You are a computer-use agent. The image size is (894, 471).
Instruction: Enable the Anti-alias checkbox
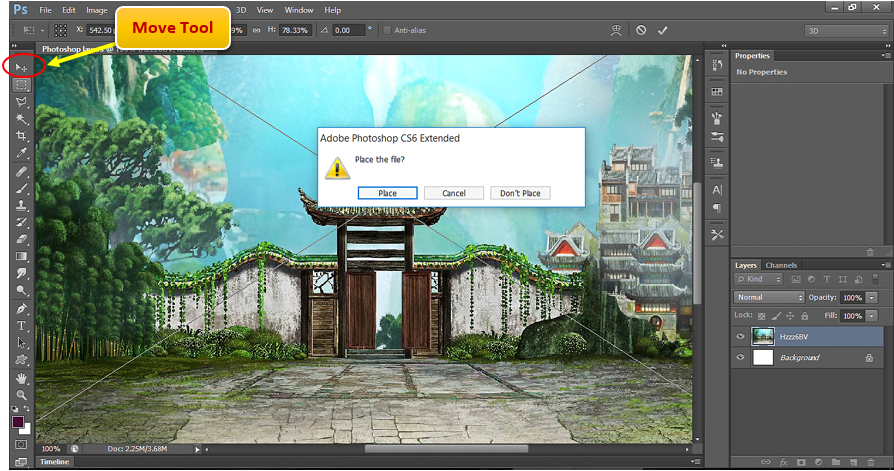387,30
